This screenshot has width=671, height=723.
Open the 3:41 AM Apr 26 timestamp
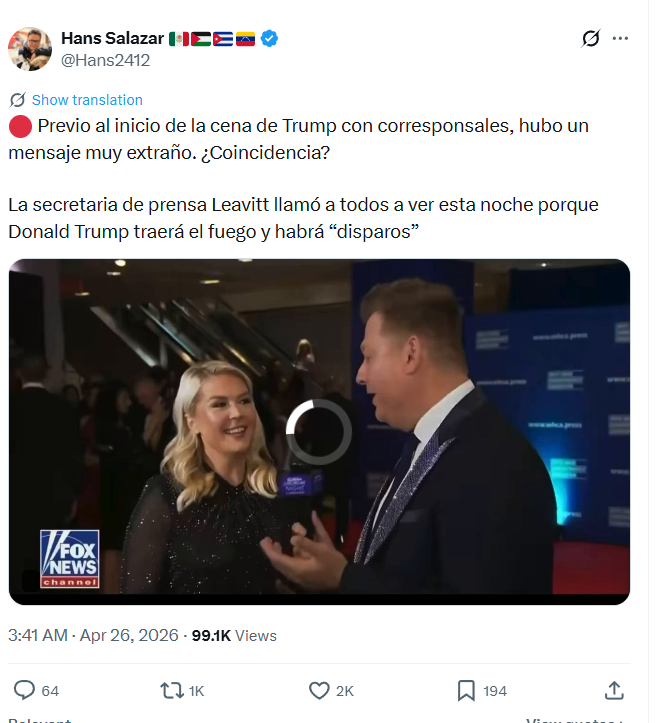coord(93,636)
